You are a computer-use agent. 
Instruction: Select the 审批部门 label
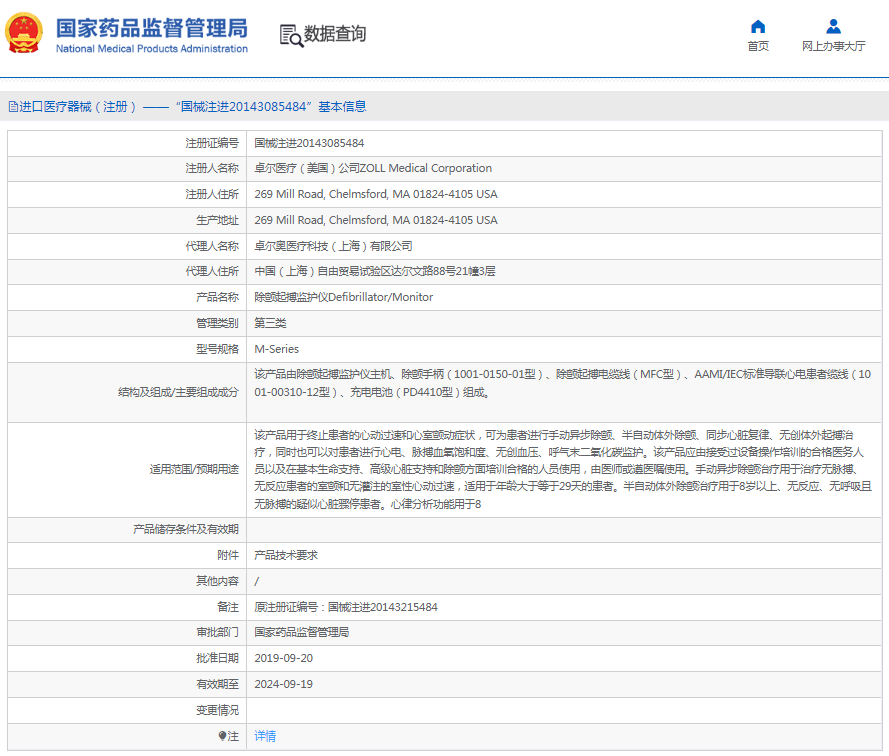coord(218,632)
